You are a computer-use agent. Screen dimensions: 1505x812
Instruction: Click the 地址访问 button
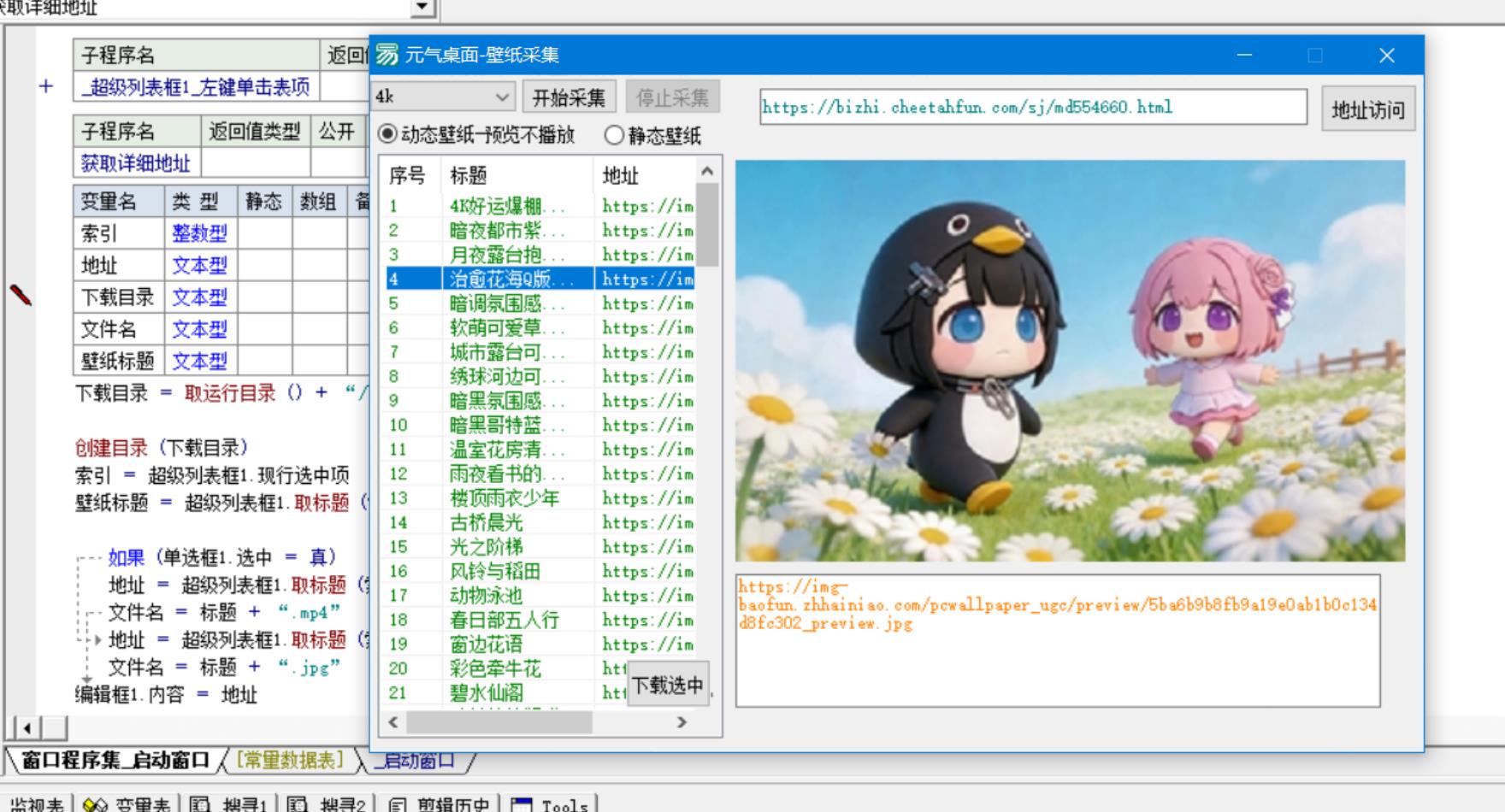(x=1368, y=109)
